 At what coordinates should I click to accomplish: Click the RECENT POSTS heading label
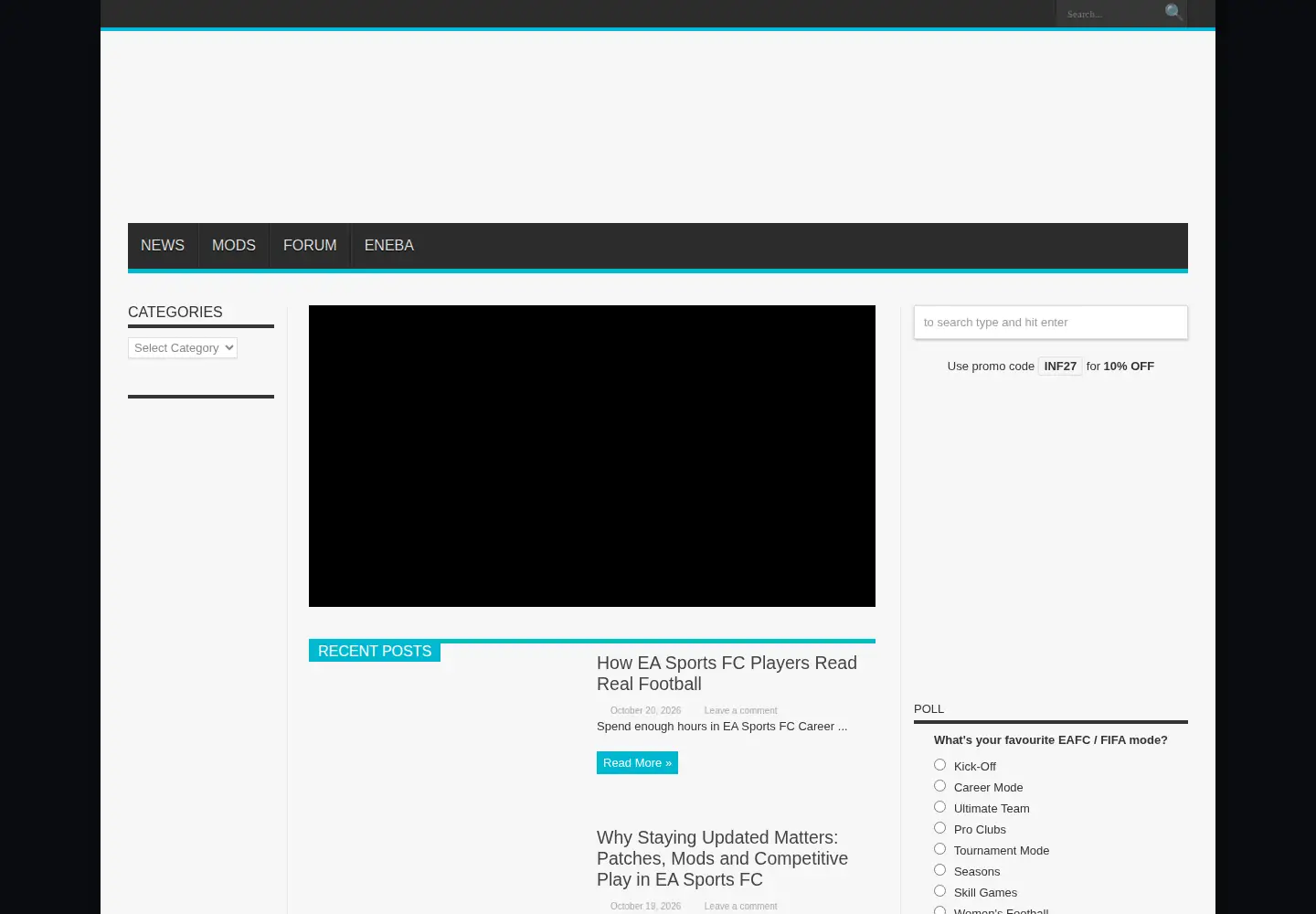[x=375, y=651]
